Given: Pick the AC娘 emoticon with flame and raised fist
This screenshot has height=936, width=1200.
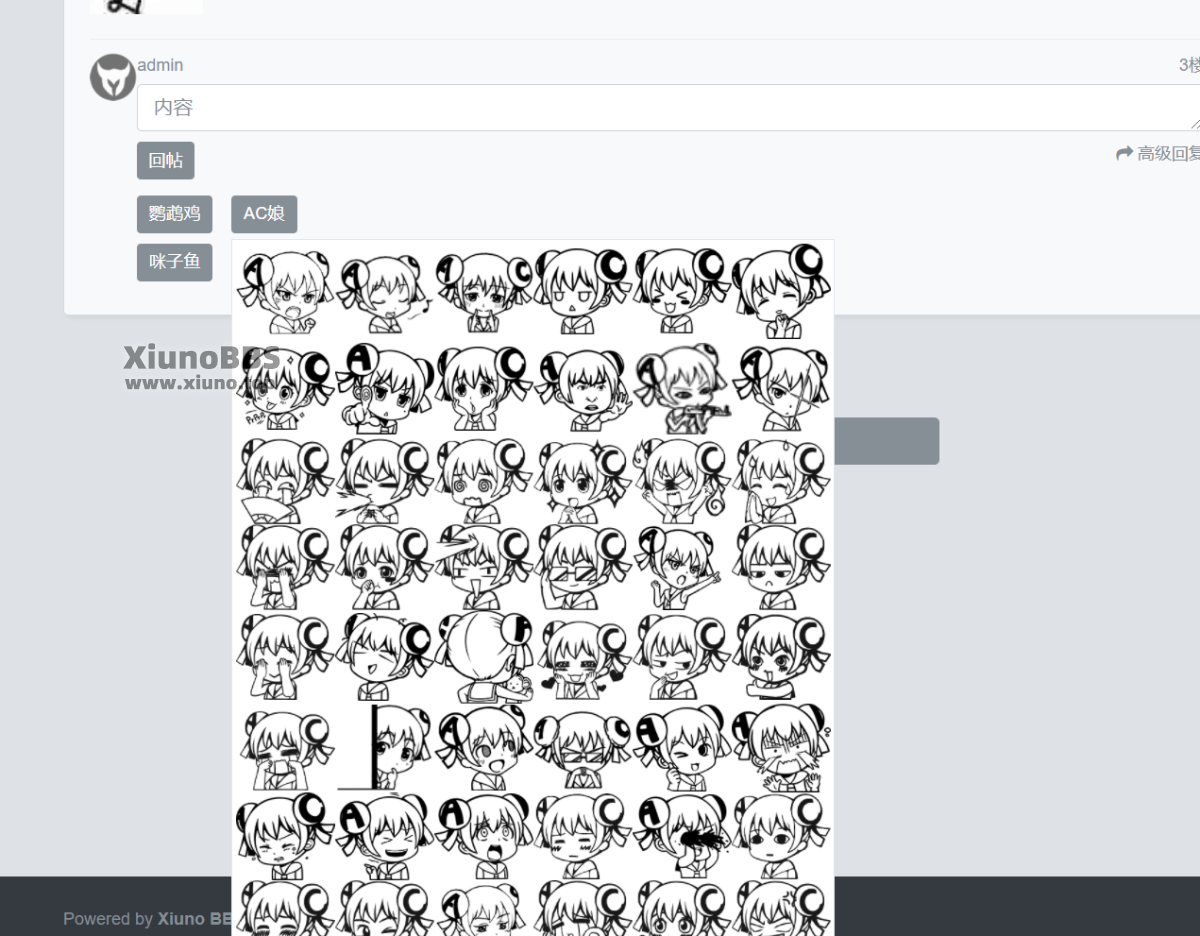Looking at the screenshot, I should point(682,479).
